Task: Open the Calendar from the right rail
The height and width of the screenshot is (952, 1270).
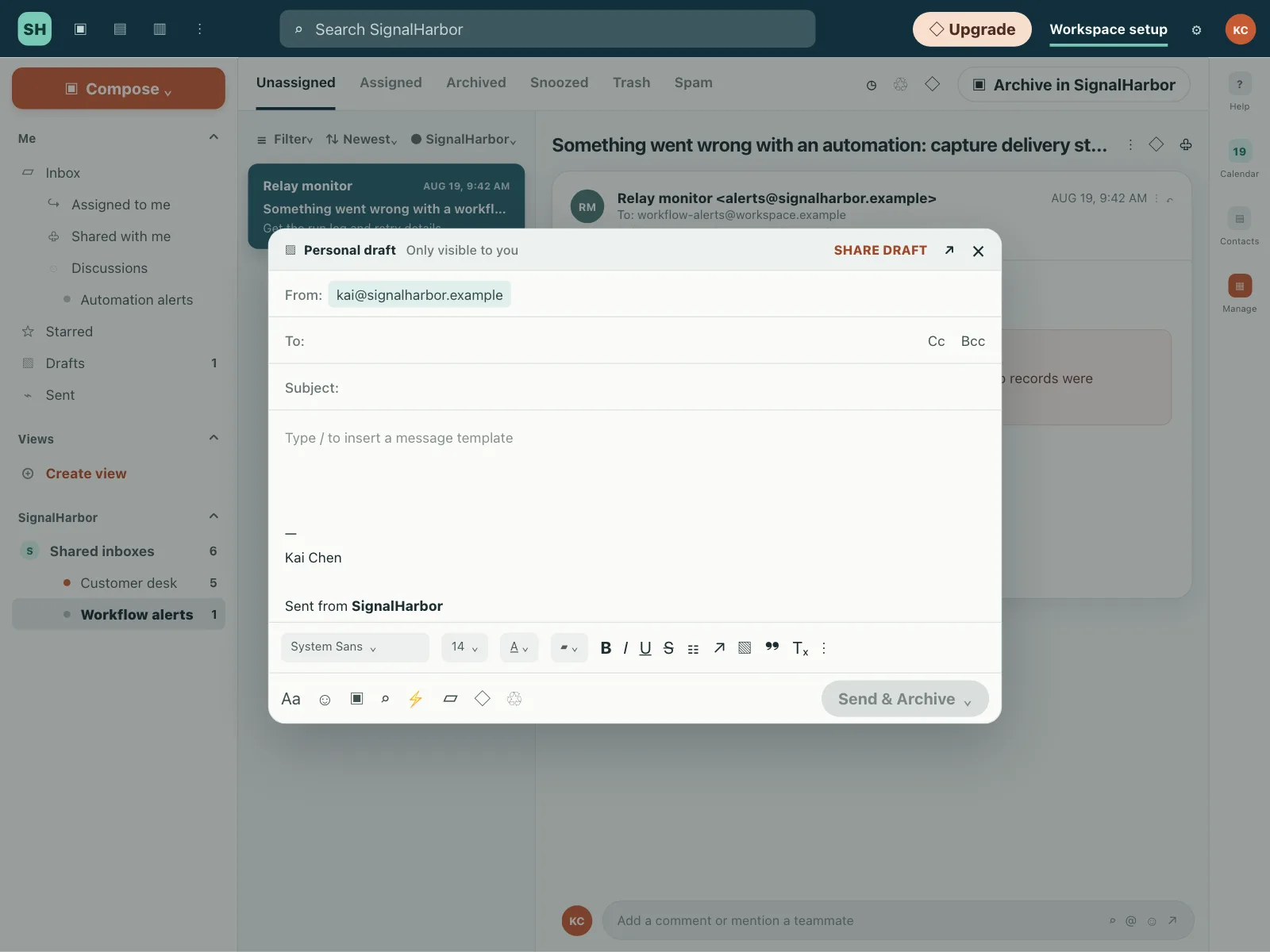Action: pos(1239,160)
